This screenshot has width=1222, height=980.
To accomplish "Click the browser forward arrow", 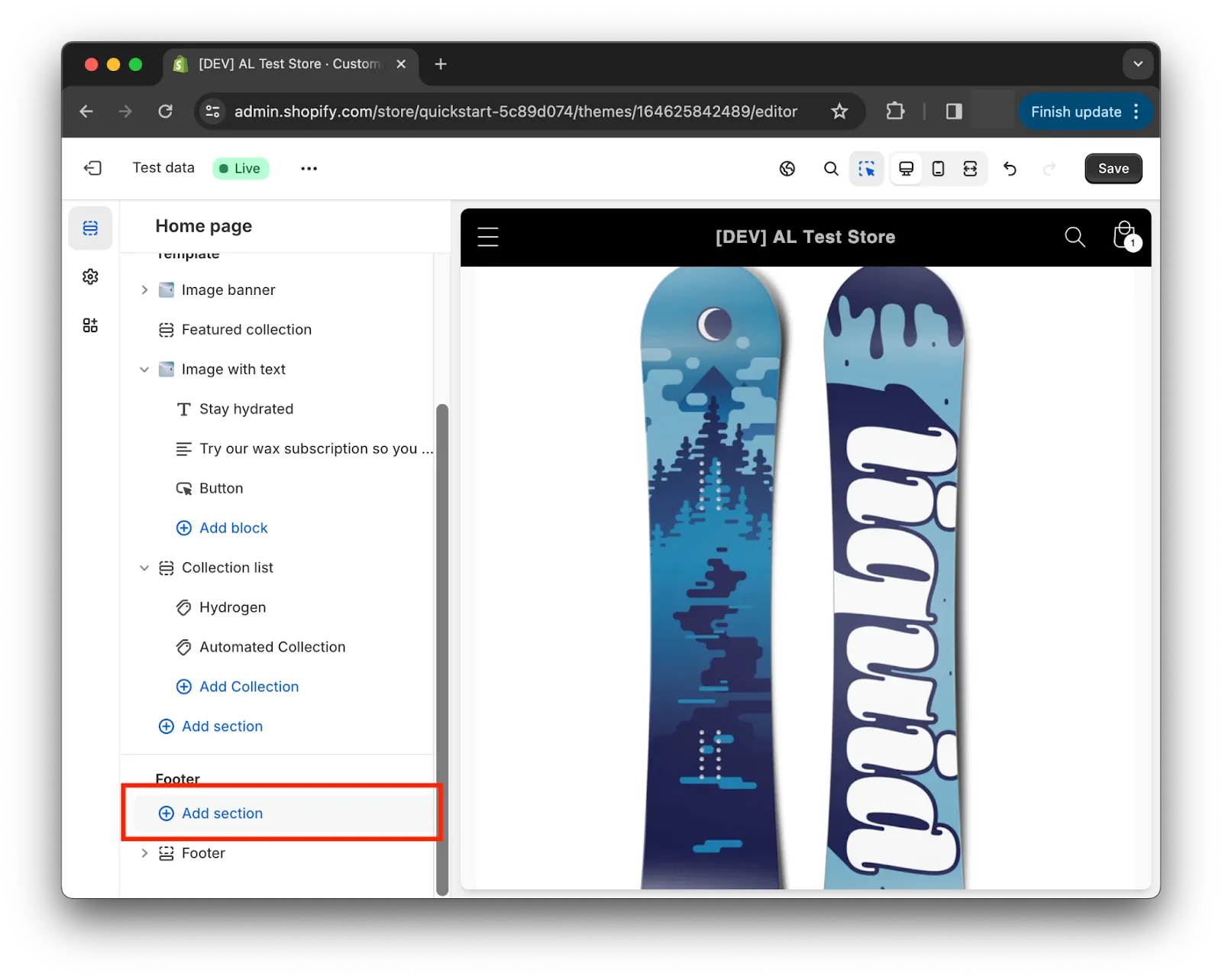I will point(125,112).
